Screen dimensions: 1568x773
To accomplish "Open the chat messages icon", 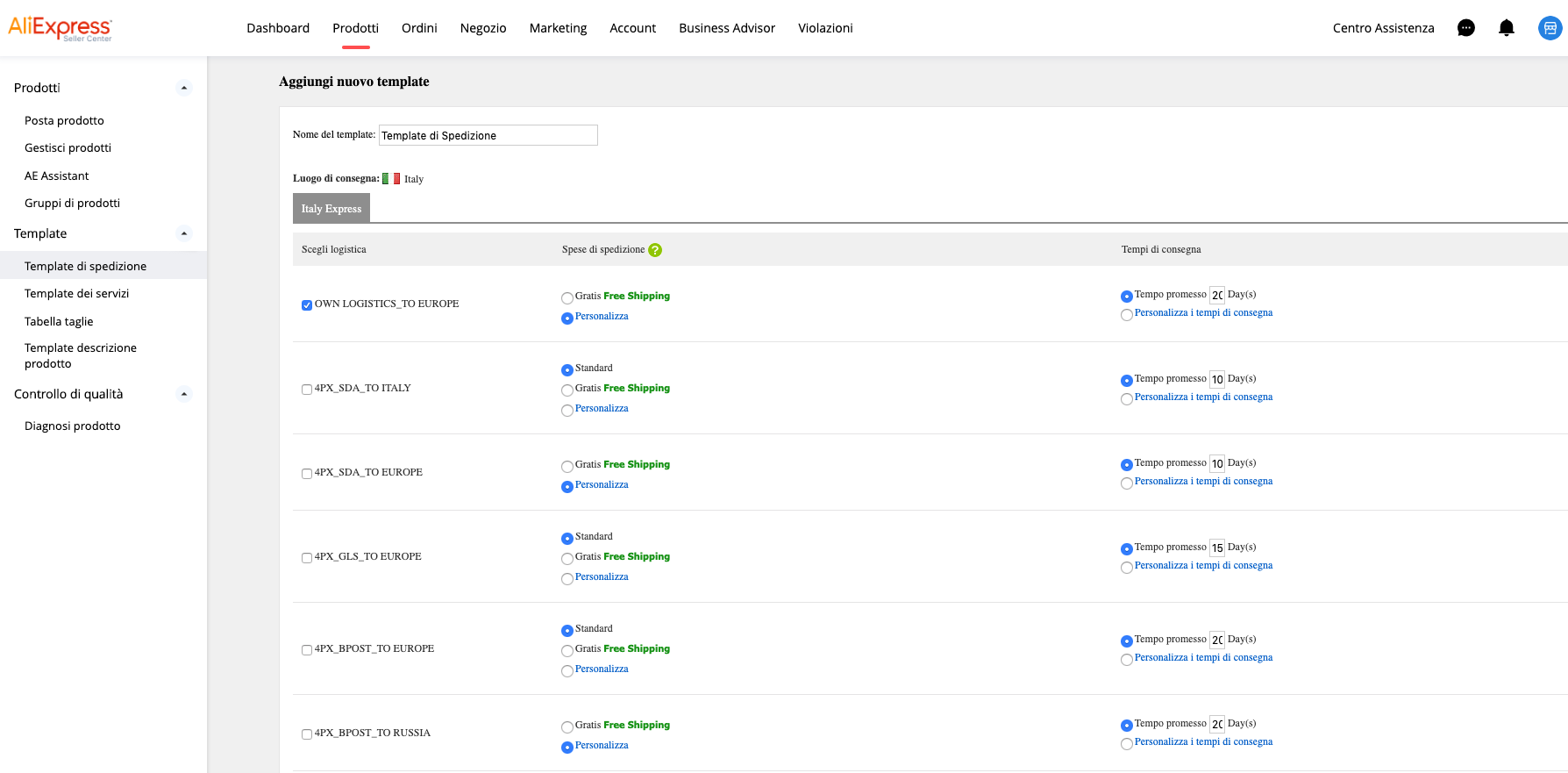I will 1465,28.
